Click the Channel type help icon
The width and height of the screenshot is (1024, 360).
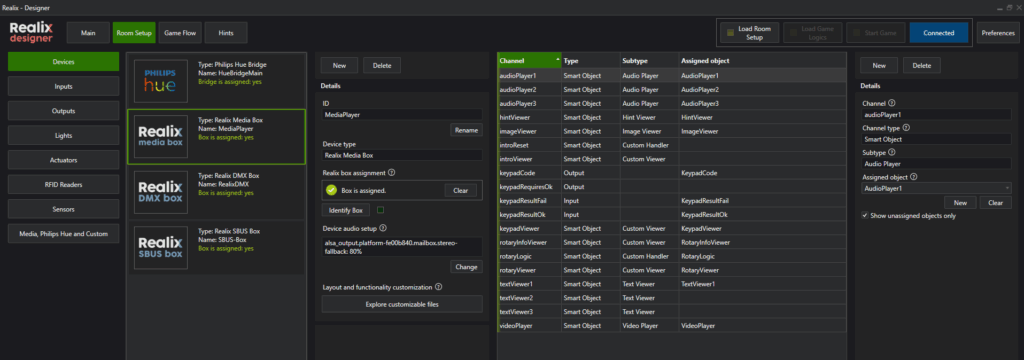coord(906,128)
